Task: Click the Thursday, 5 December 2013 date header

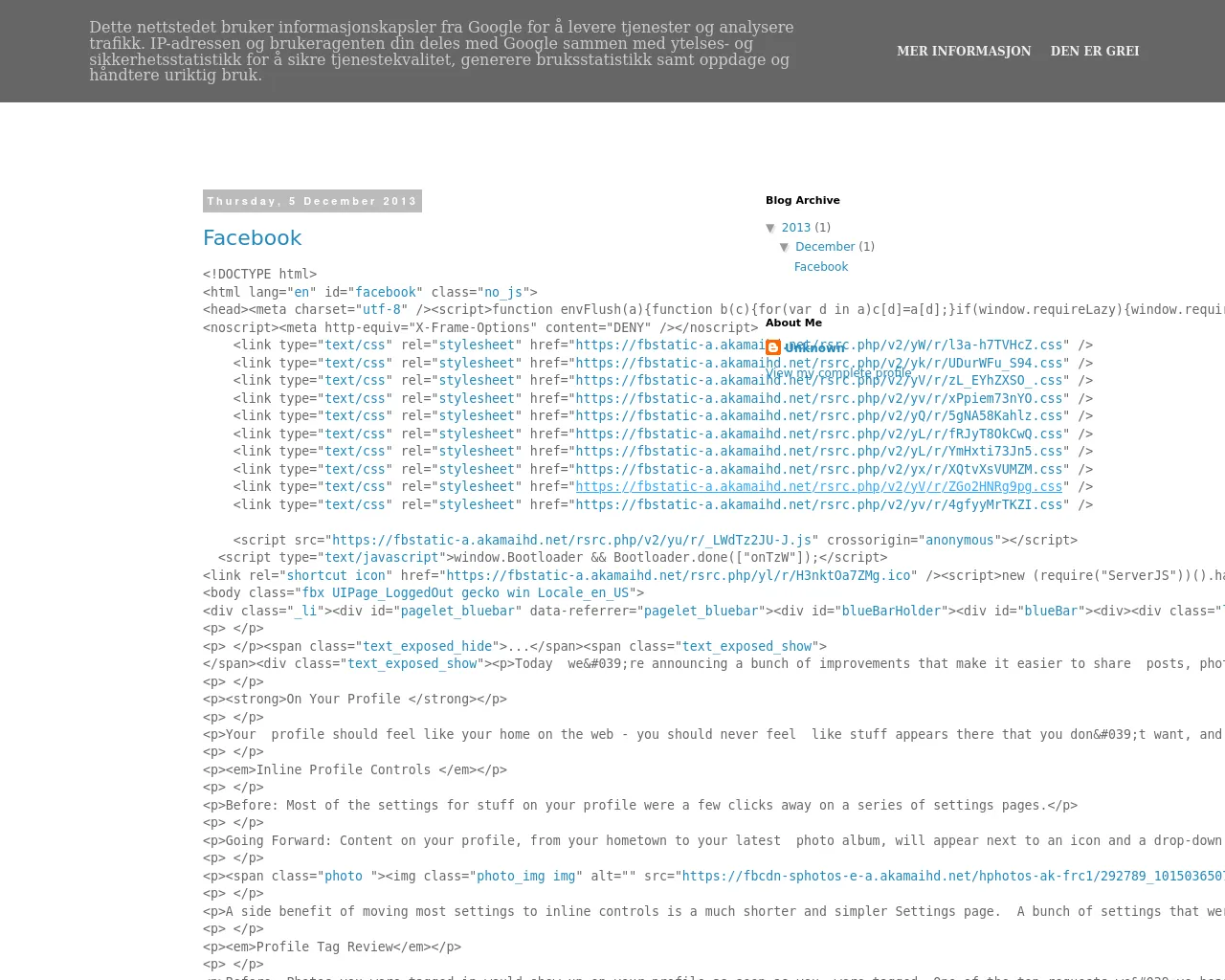Action: (312, 201)
